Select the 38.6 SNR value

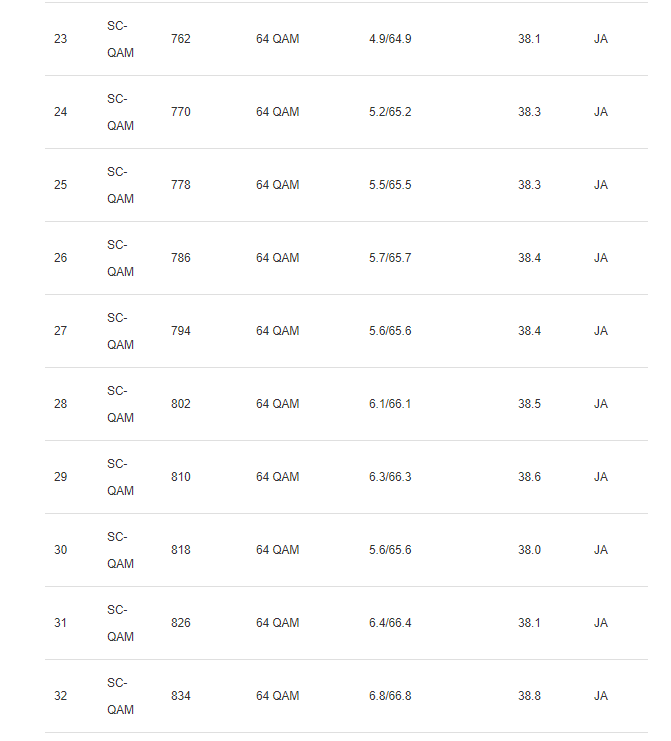(529, 477)
